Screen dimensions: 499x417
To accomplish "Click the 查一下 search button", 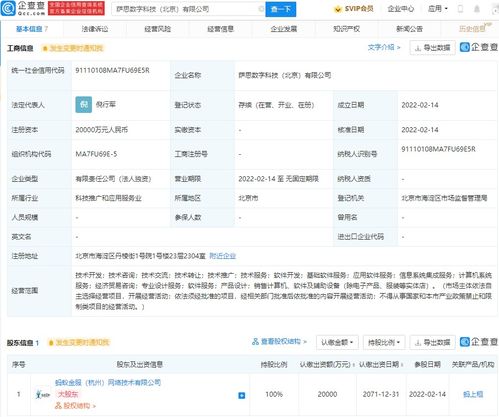I will 281,9.
